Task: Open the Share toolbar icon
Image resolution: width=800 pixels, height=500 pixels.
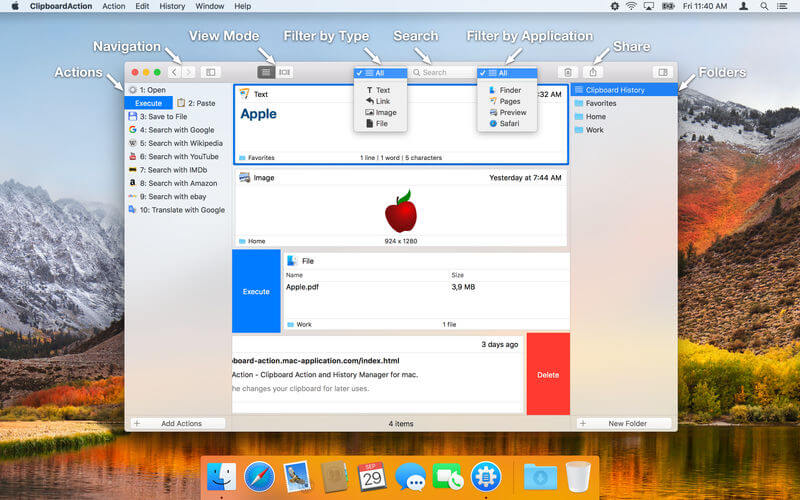Action: [593, 72]
